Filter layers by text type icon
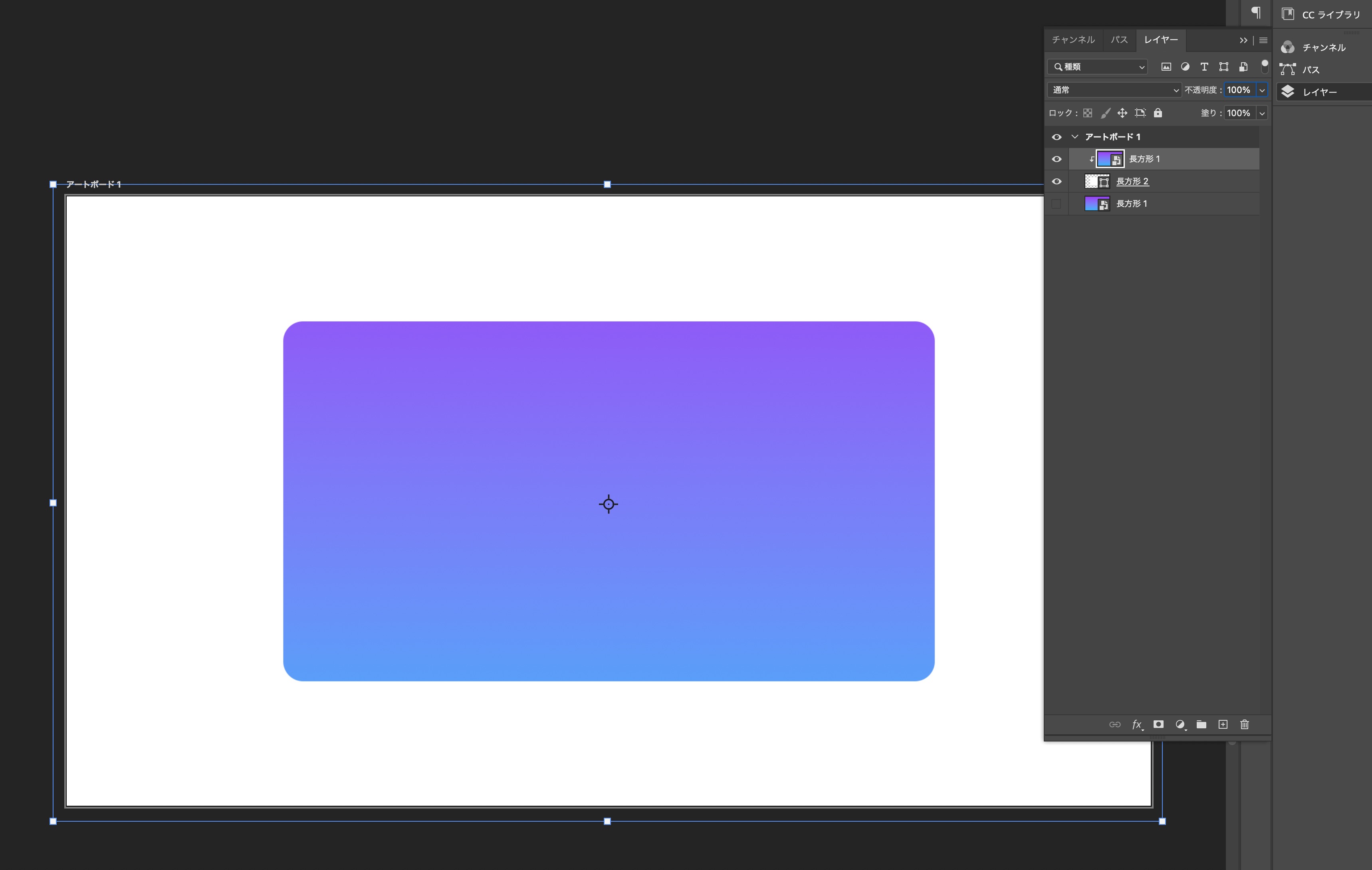 coord(1204,67)
